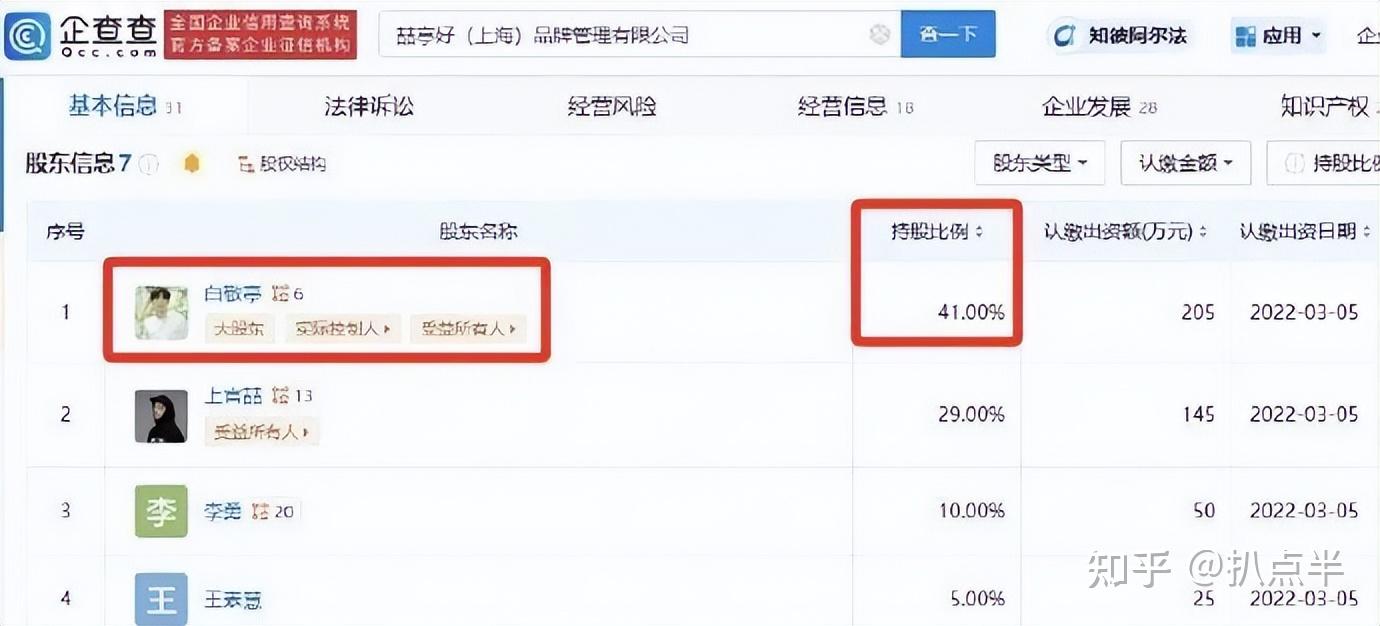Click the 41.00% shareholding cell
The image size is (1380, 626).
pos(971,312)
